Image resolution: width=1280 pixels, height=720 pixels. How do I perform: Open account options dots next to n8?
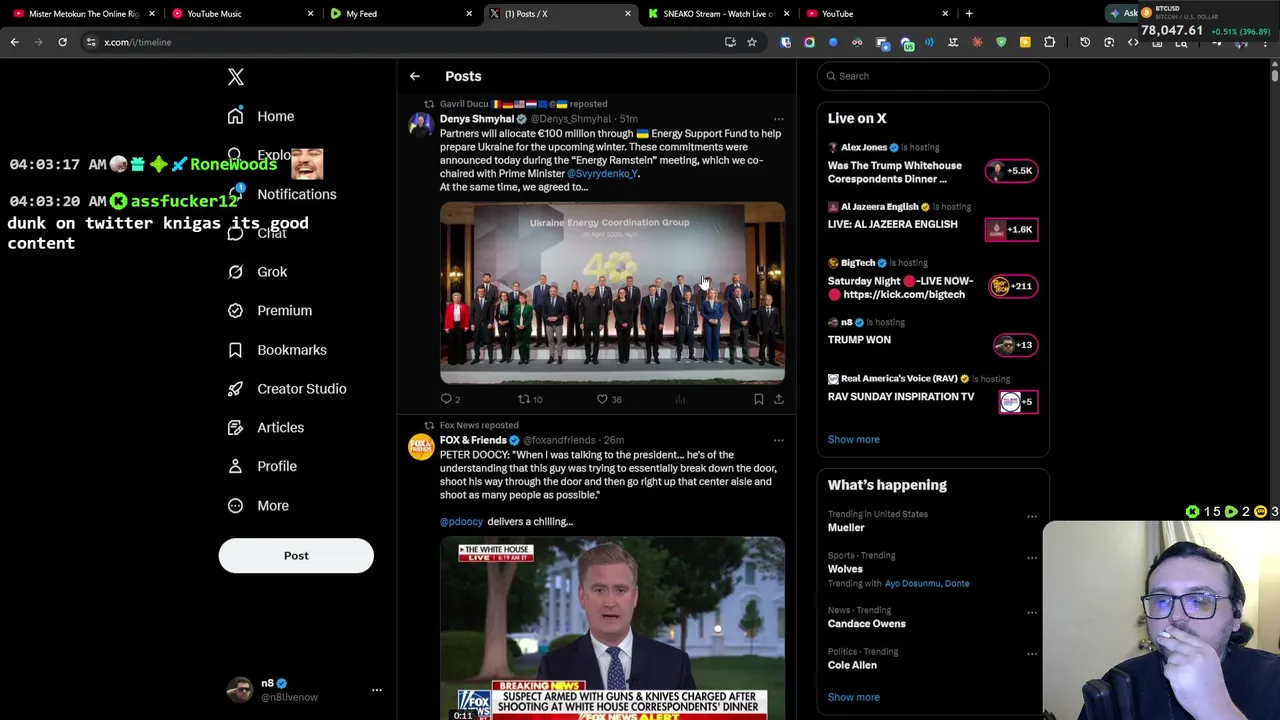tap(376, 690)
